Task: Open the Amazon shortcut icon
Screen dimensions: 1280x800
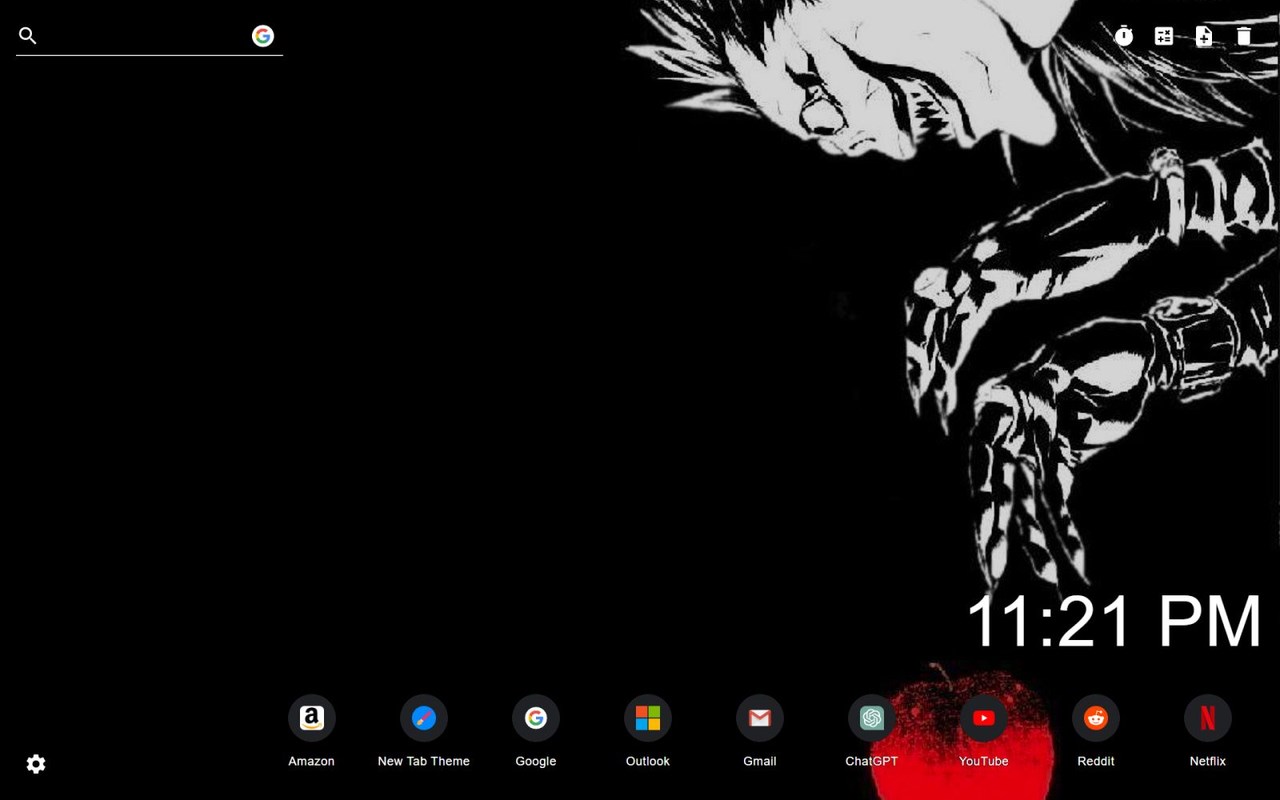Action: tap(312, 718)
